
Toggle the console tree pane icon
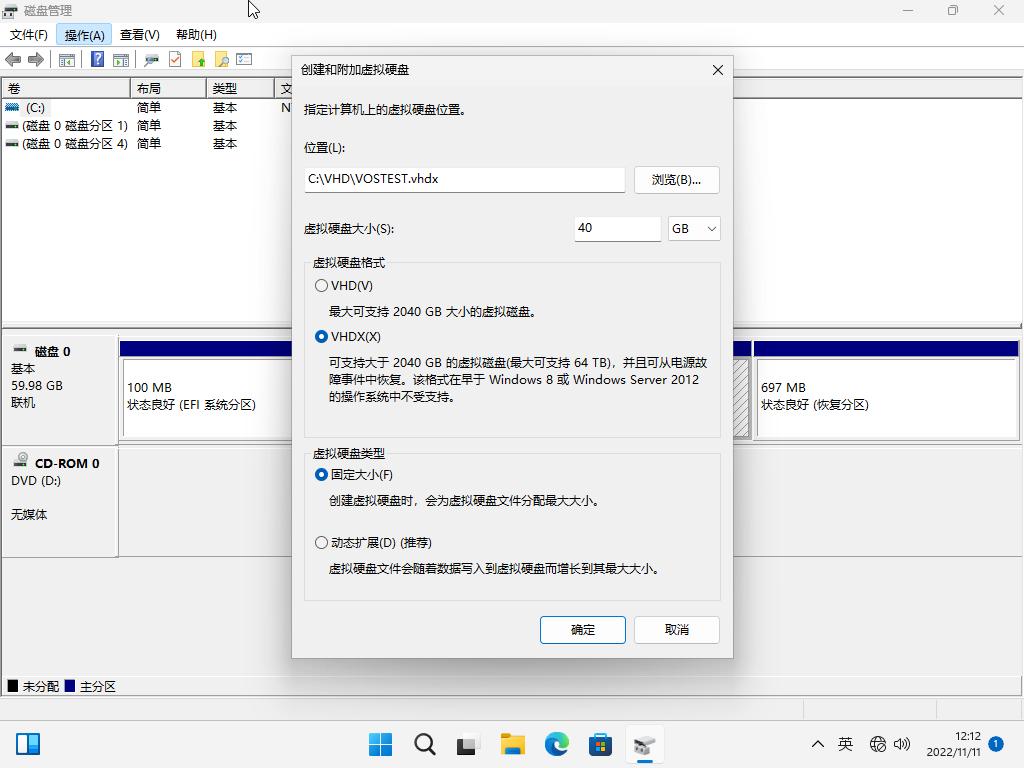pos(66,59)
